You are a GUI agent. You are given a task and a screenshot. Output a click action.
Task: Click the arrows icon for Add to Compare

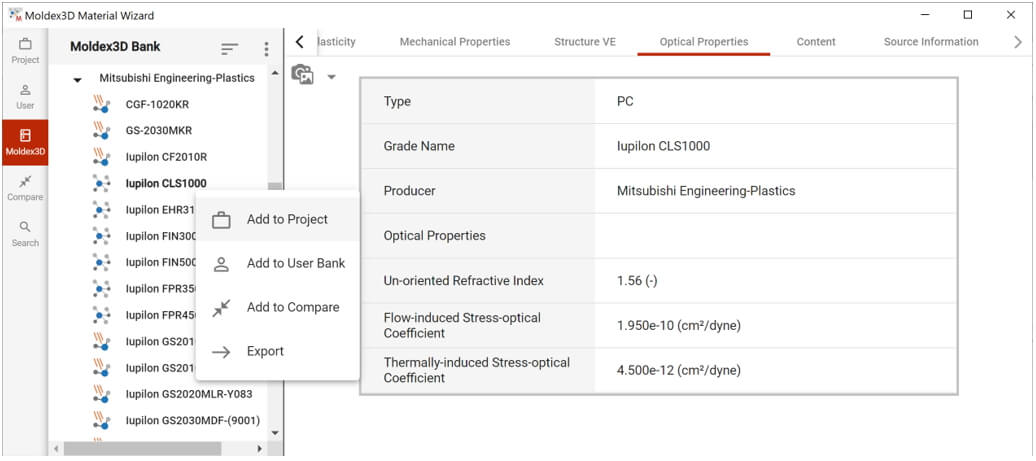221,308
